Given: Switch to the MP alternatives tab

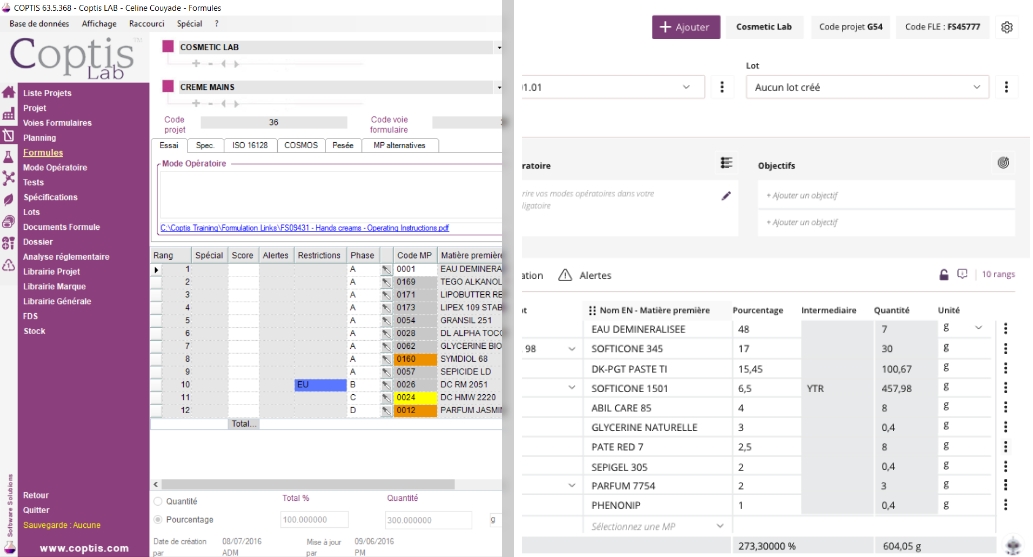Looking at the screenshot, I should click(399, 145).
